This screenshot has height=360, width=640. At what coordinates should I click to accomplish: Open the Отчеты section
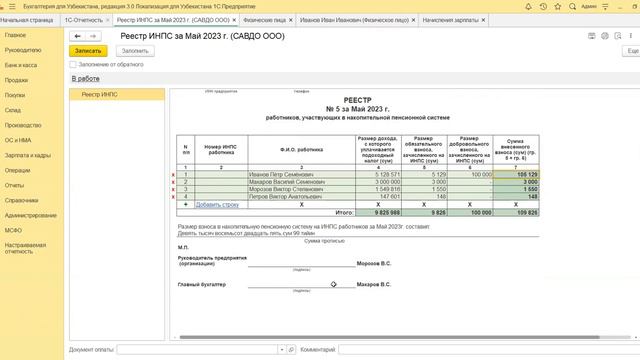14,185
